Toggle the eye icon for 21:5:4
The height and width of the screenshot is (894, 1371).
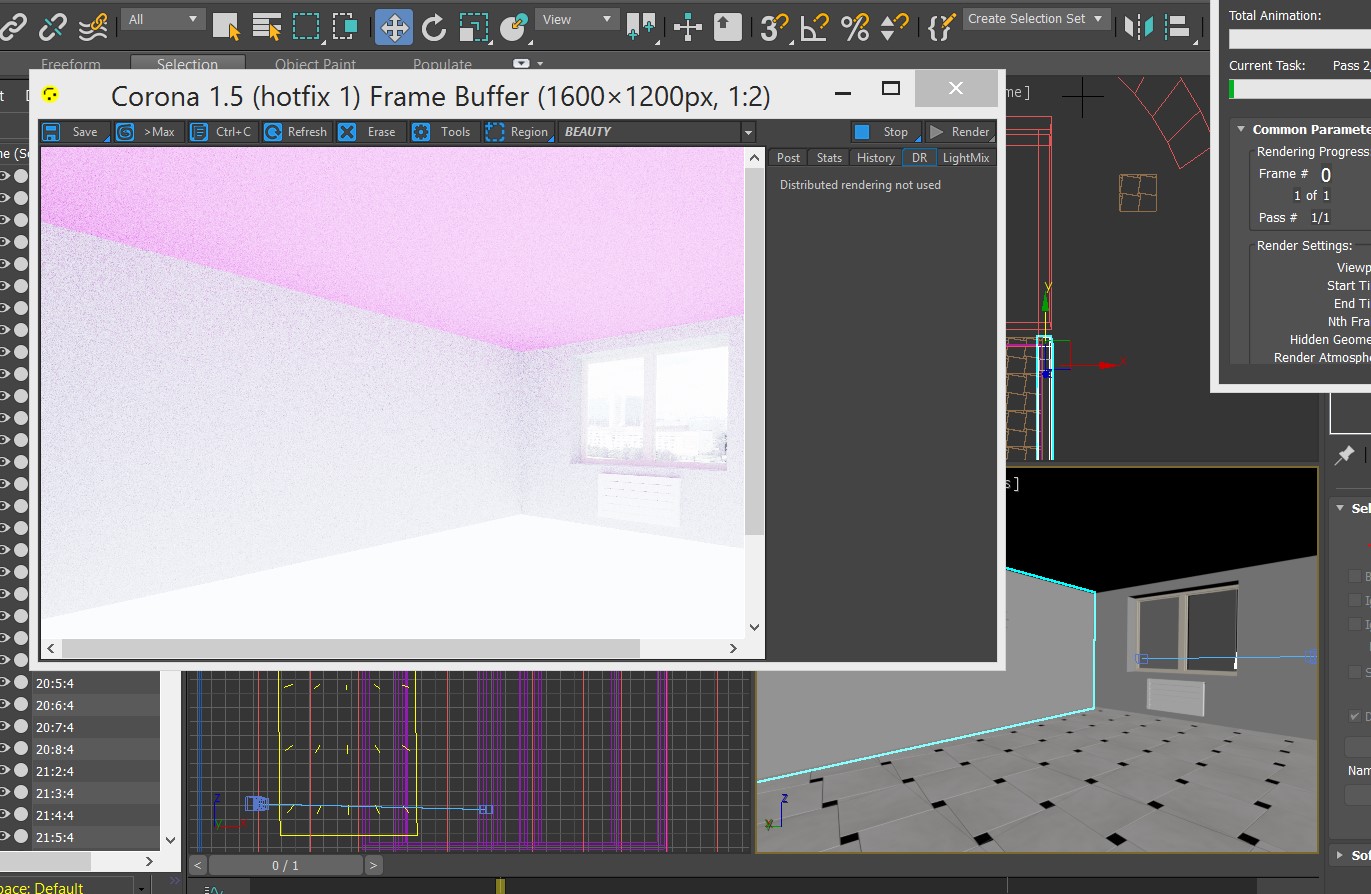click(x=5, y=837)
